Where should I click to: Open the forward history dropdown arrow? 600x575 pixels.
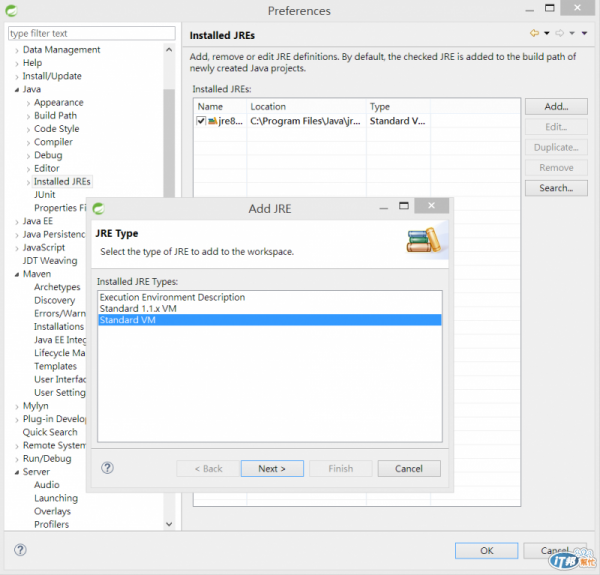point(572,33)
